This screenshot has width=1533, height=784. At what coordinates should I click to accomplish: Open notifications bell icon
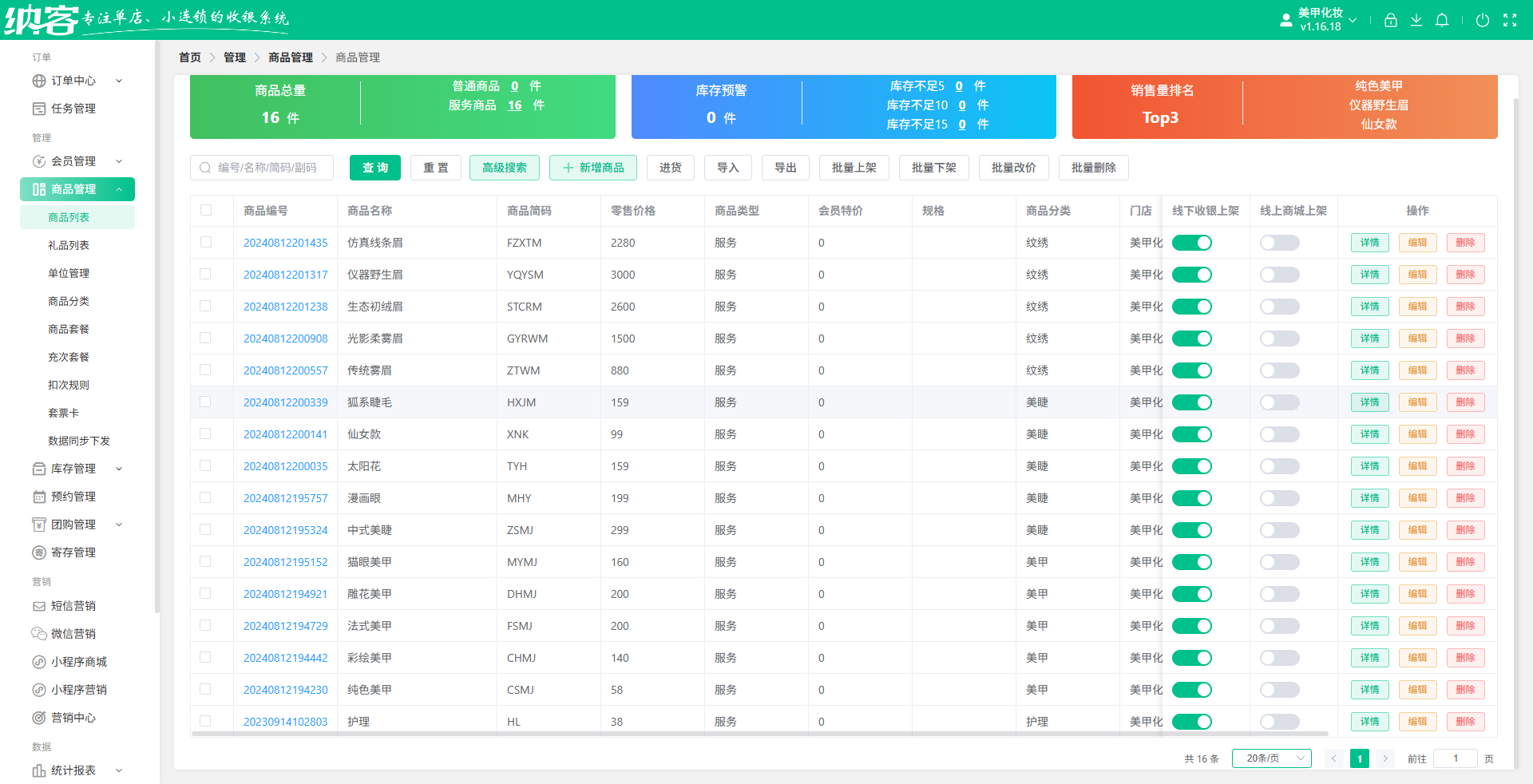[x=1441, y=21]
